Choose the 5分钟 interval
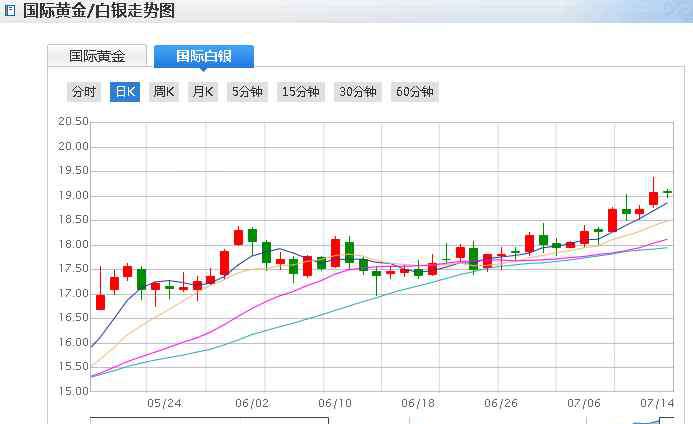 click(x=248, y=92)
